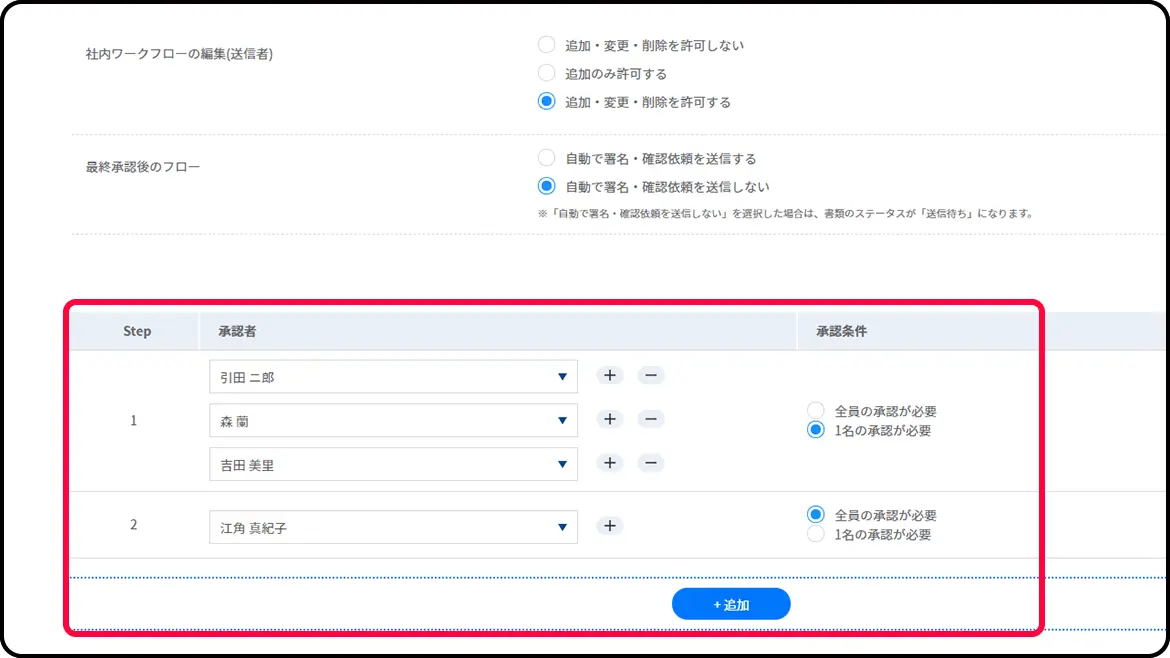Select 追加のみ許可する radio option
The height and width of the screenshot is (658, 1170).
[546, 73]
